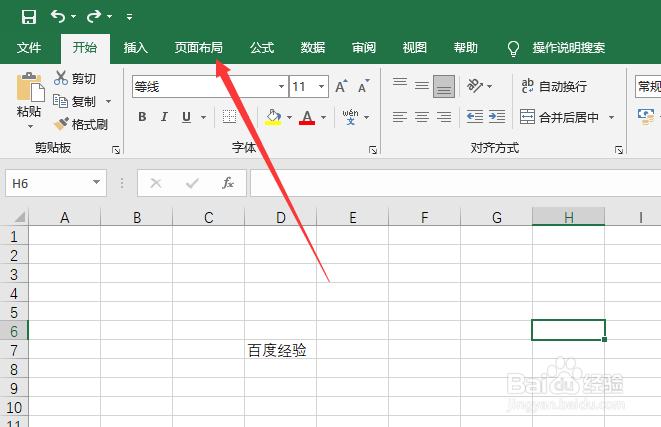Enable 自动换行 wrap text
The height and width of the screenshot is (427, 661).
(554, 86)
